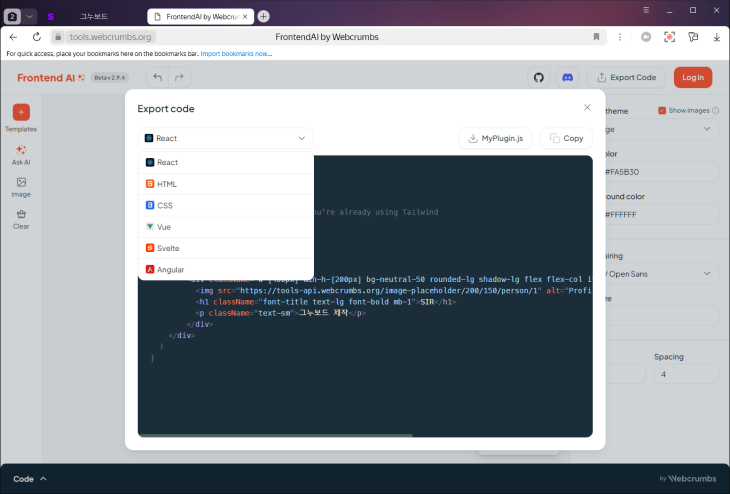This screenshot has width=730, height=494.
Task: Open the downloads arrow icon
Action: 716,37
